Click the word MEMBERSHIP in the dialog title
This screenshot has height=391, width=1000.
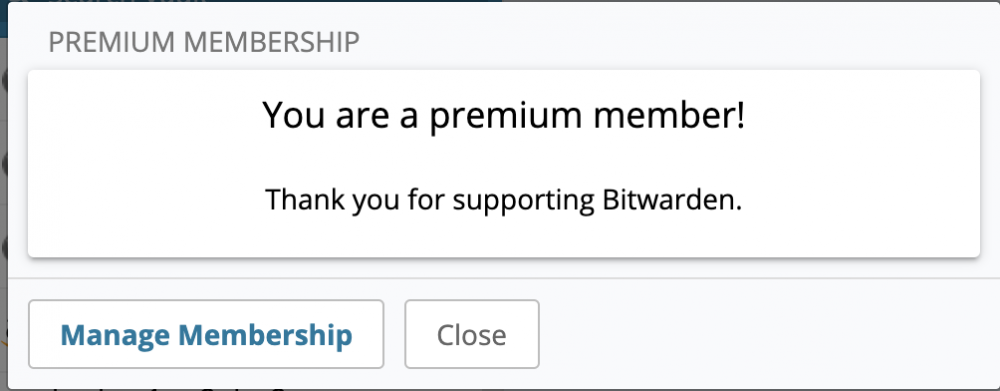tap(272, 43)
